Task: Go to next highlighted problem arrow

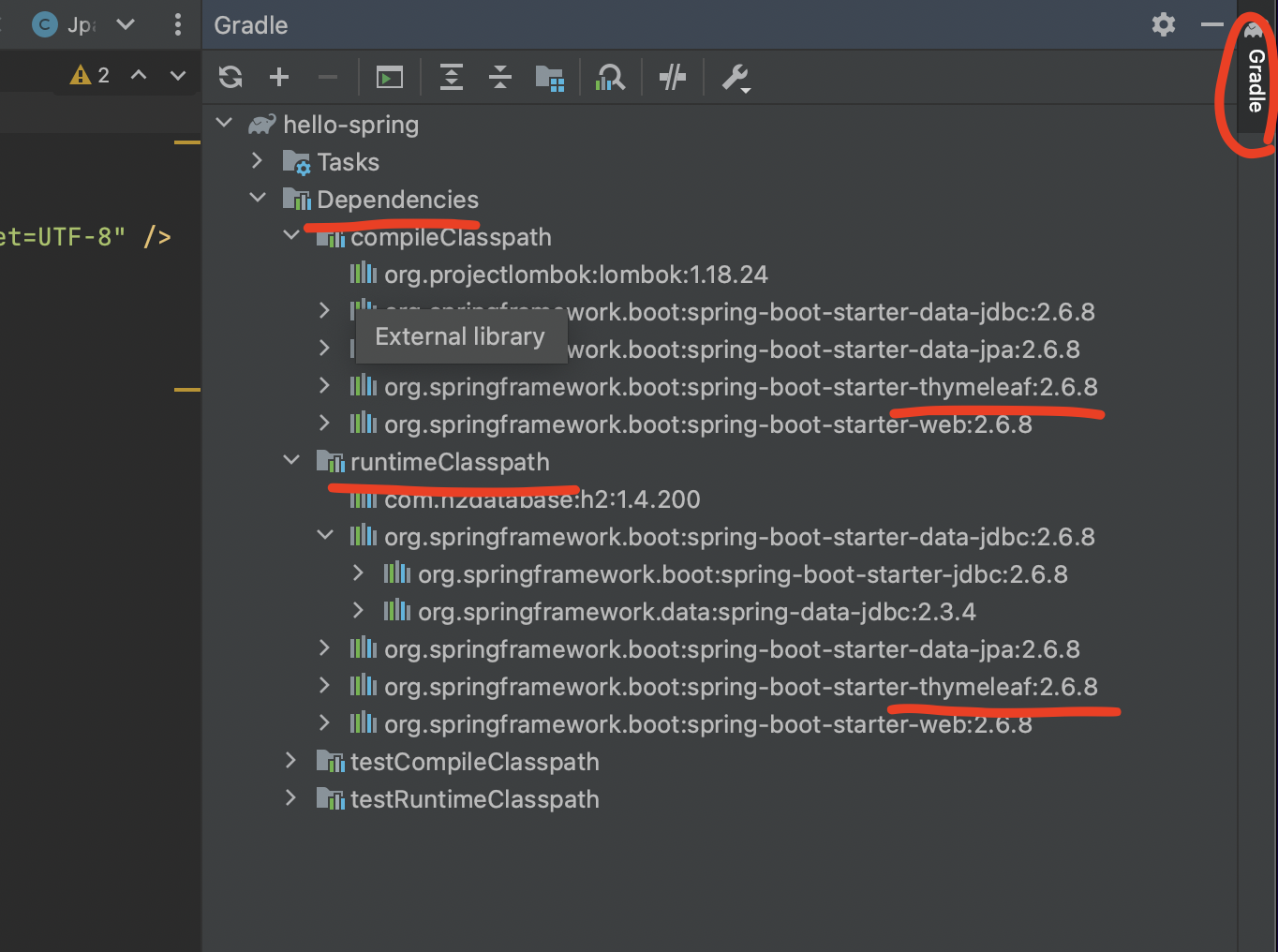Action: 178,75
